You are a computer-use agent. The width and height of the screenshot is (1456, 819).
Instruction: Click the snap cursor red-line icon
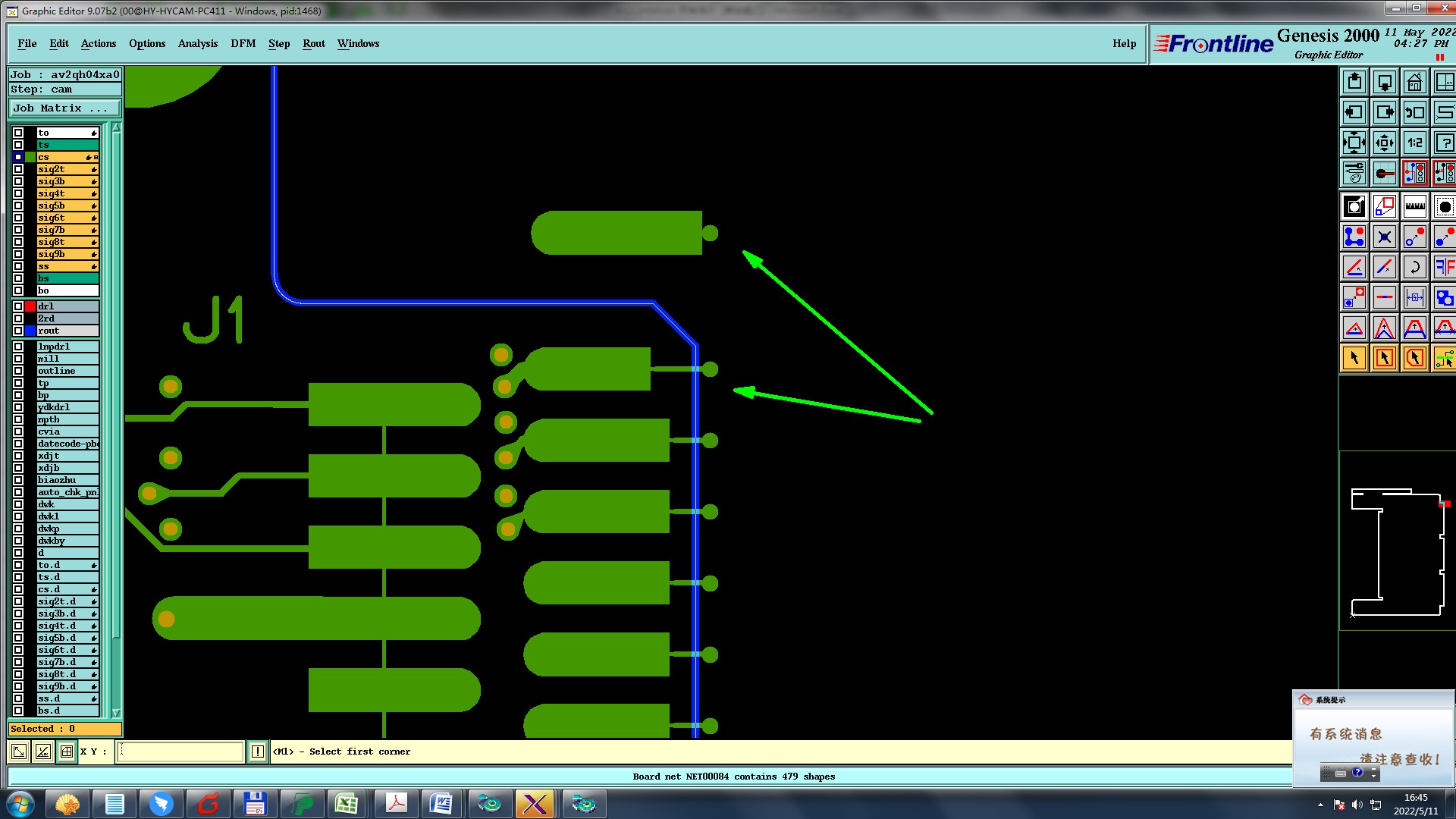tap(1385, 173)
